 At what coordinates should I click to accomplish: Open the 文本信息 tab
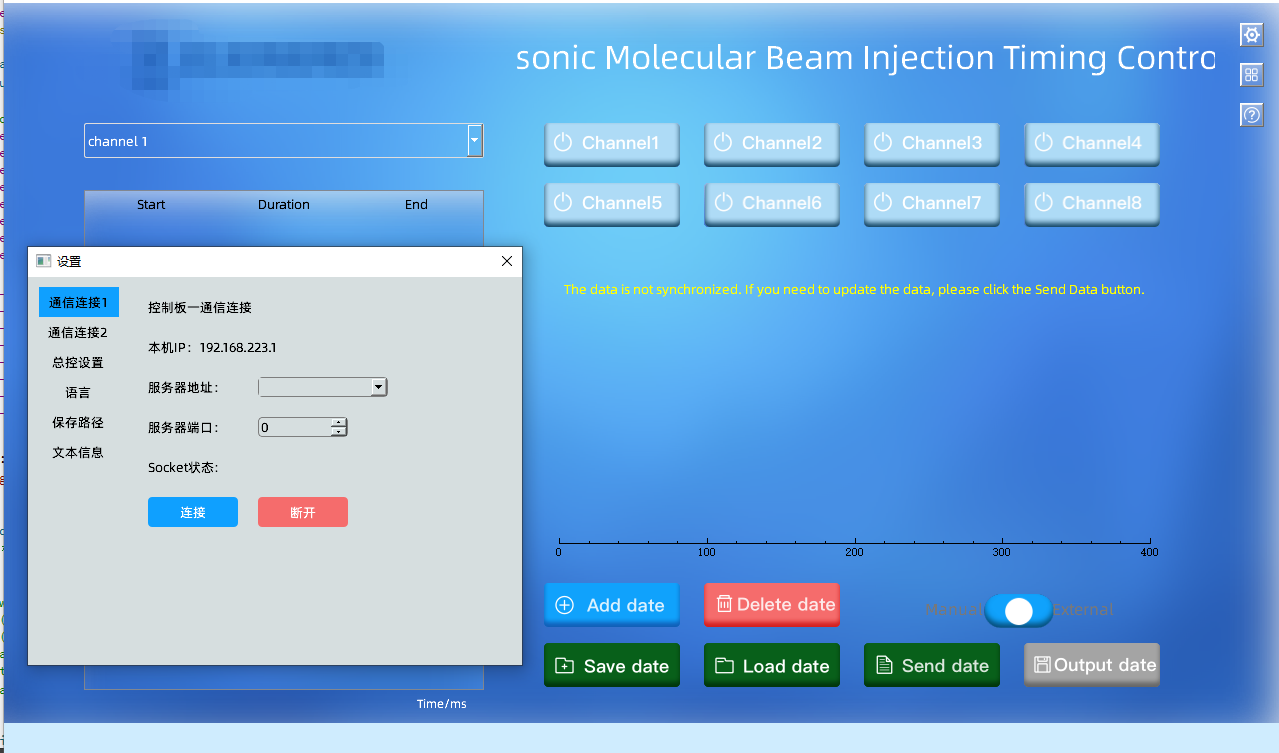pyautogui.click(x=78, y=452)
